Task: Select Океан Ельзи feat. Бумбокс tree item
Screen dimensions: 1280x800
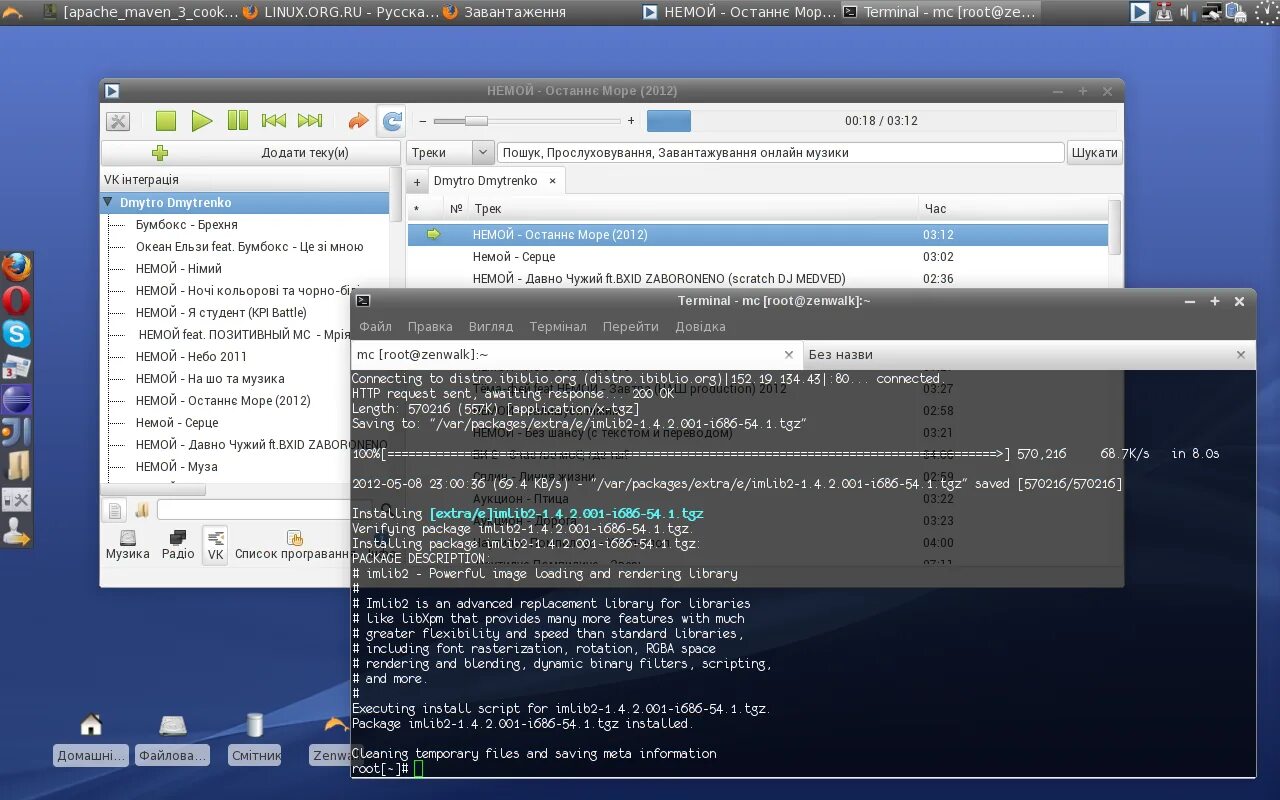Action: click(250, 247)
